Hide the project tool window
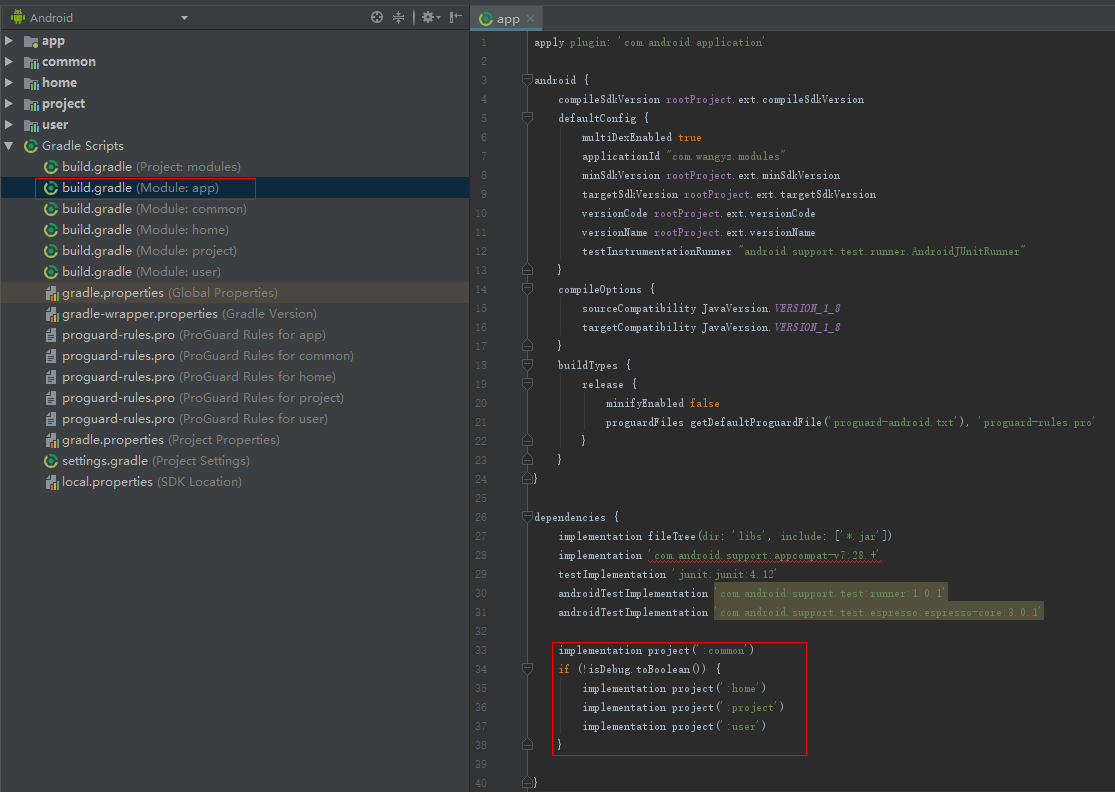Viewport: 1115px width, 792px height. point(456,17)
